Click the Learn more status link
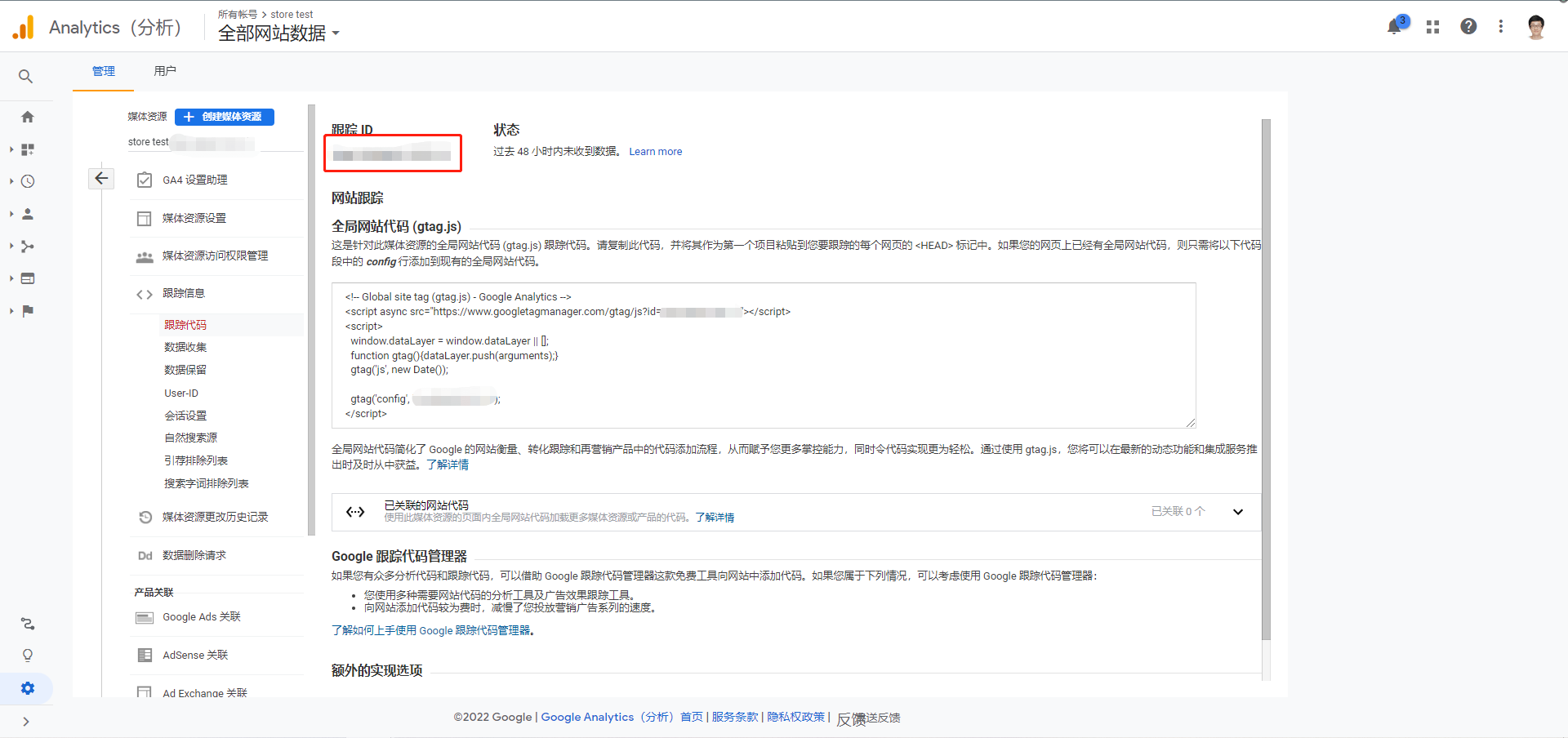Image resolution: width=1568 pixels, height=738 pixels. 655,152
